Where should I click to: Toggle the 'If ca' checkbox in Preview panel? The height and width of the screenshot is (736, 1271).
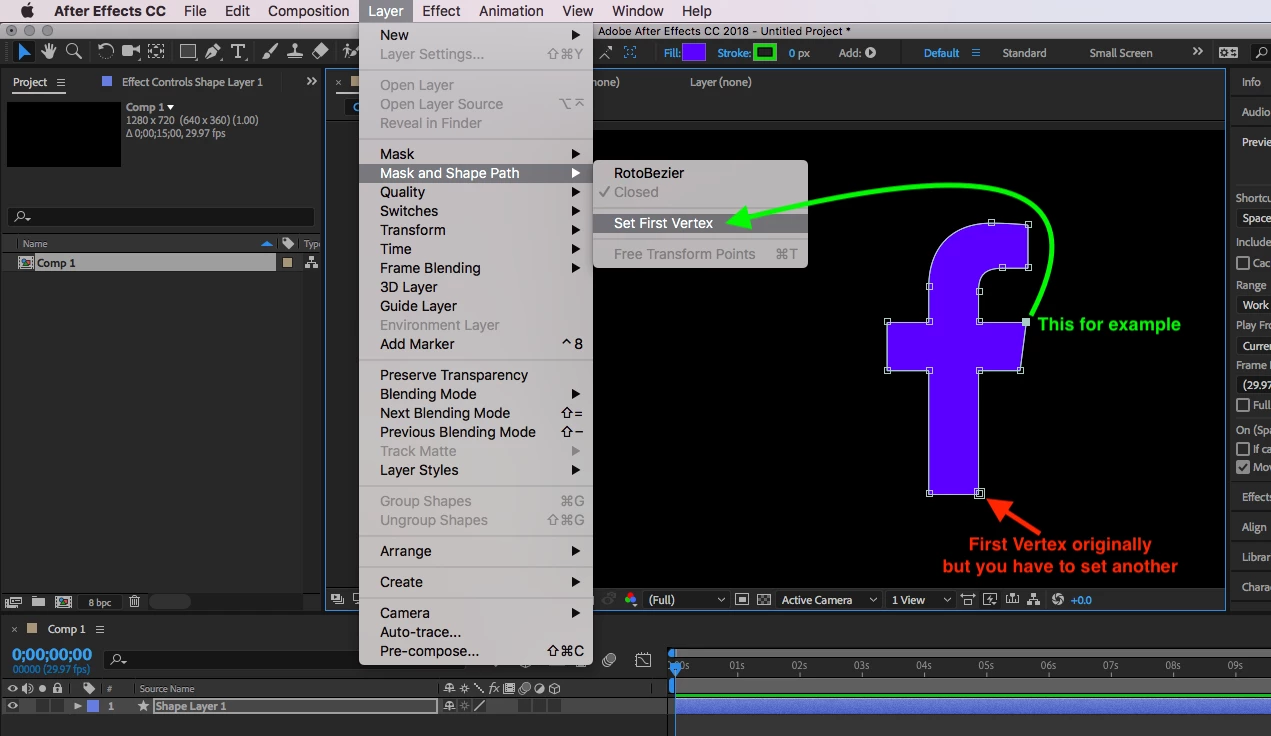coord(1243,449)
